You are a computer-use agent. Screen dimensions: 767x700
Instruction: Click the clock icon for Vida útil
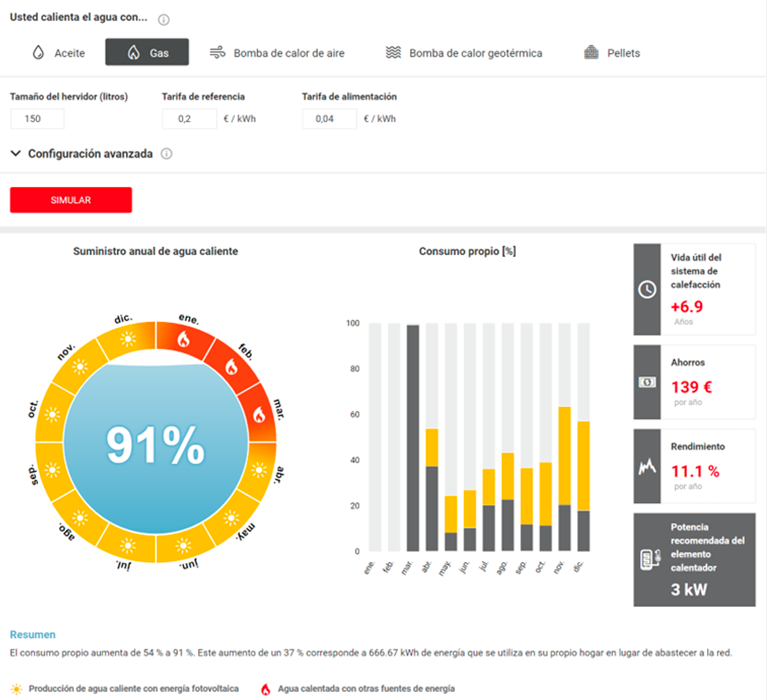[647, 288]
